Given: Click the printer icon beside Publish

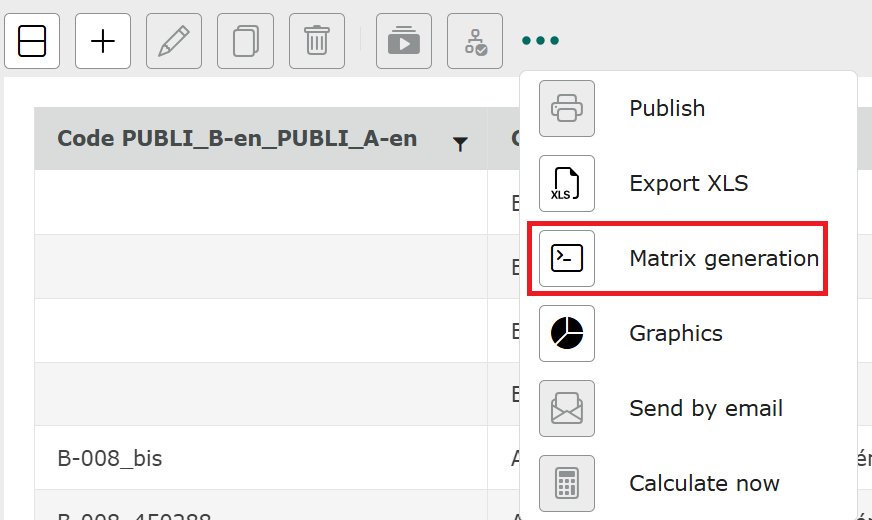Looking at the screenshot, I should [x=567, y=108].
